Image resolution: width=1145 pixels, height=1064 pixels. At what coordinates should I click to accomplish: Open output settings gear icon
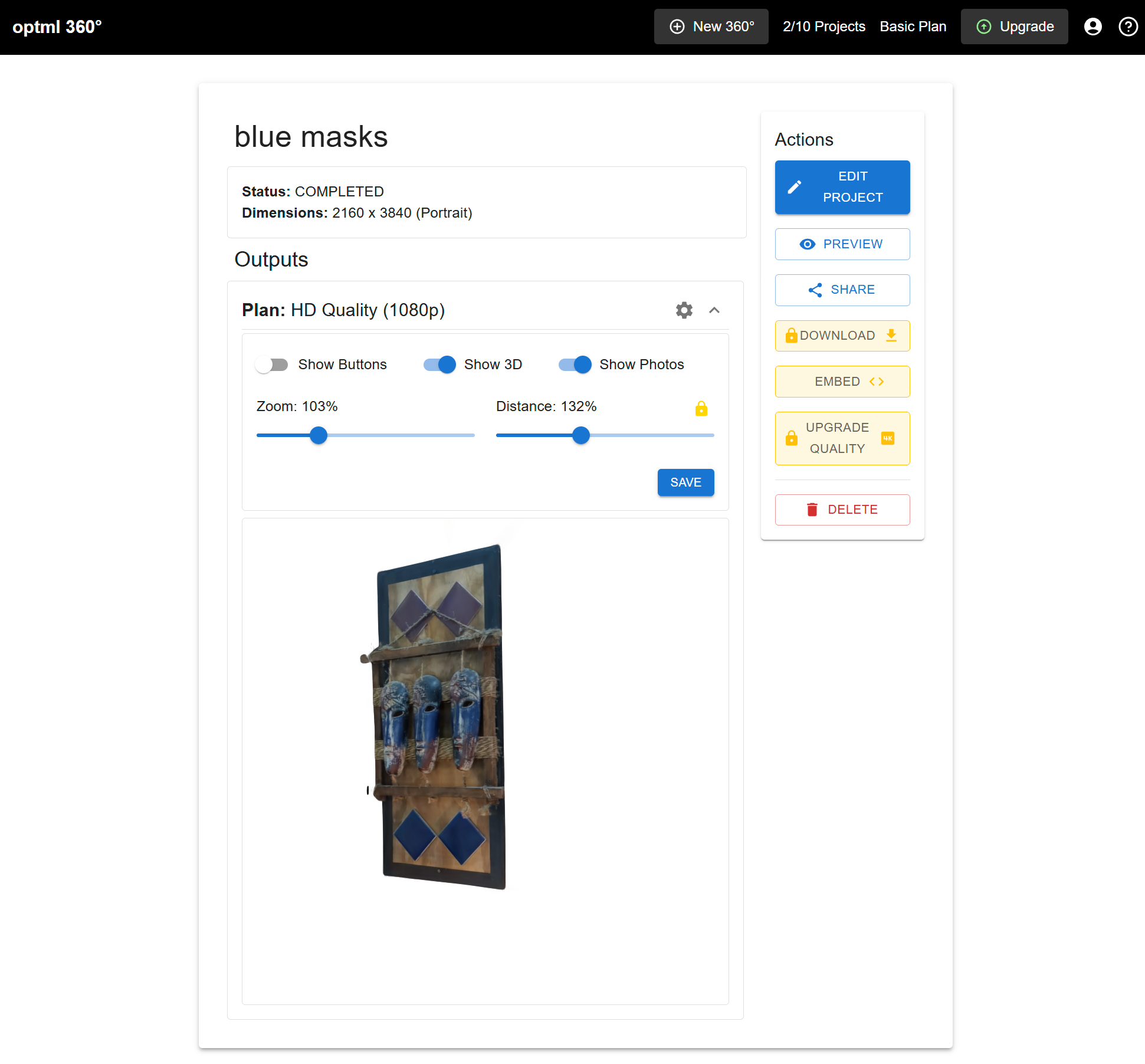(x=684, y=310)
